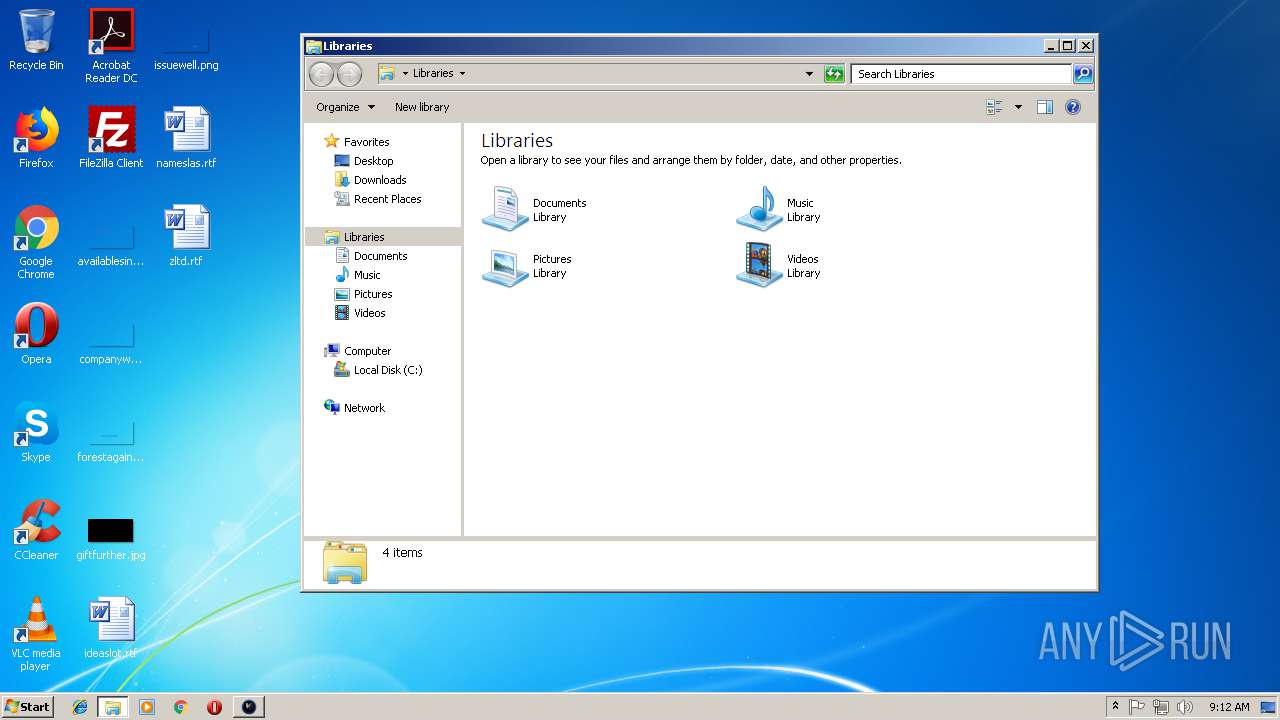The image size is (1280, 720).
Task: Open Action Center flag tray icon
Action: 1137,707
